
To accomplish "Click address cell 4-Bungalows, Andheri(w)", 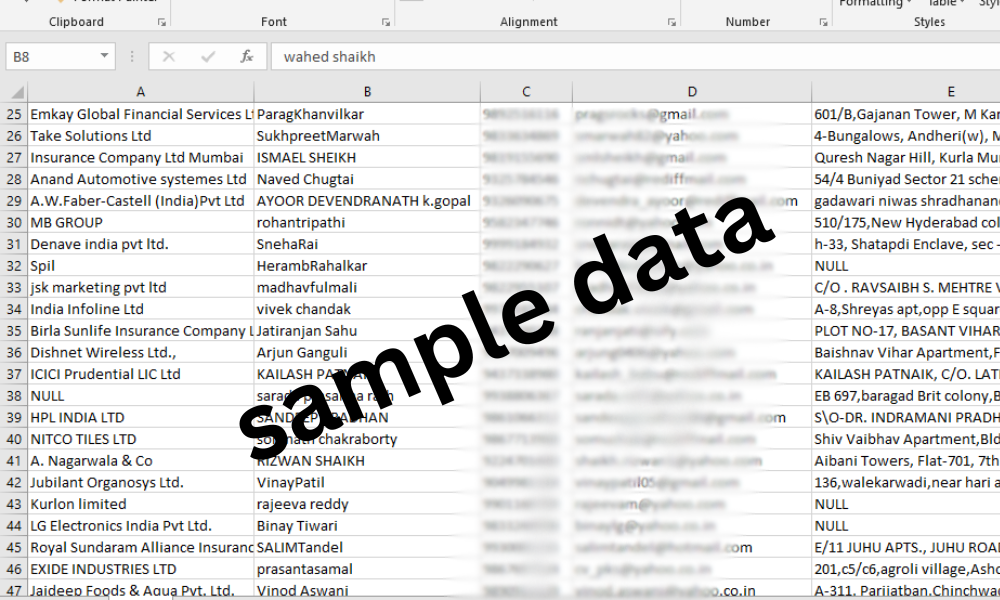I will pyautogui.click(x=906, y=136).
